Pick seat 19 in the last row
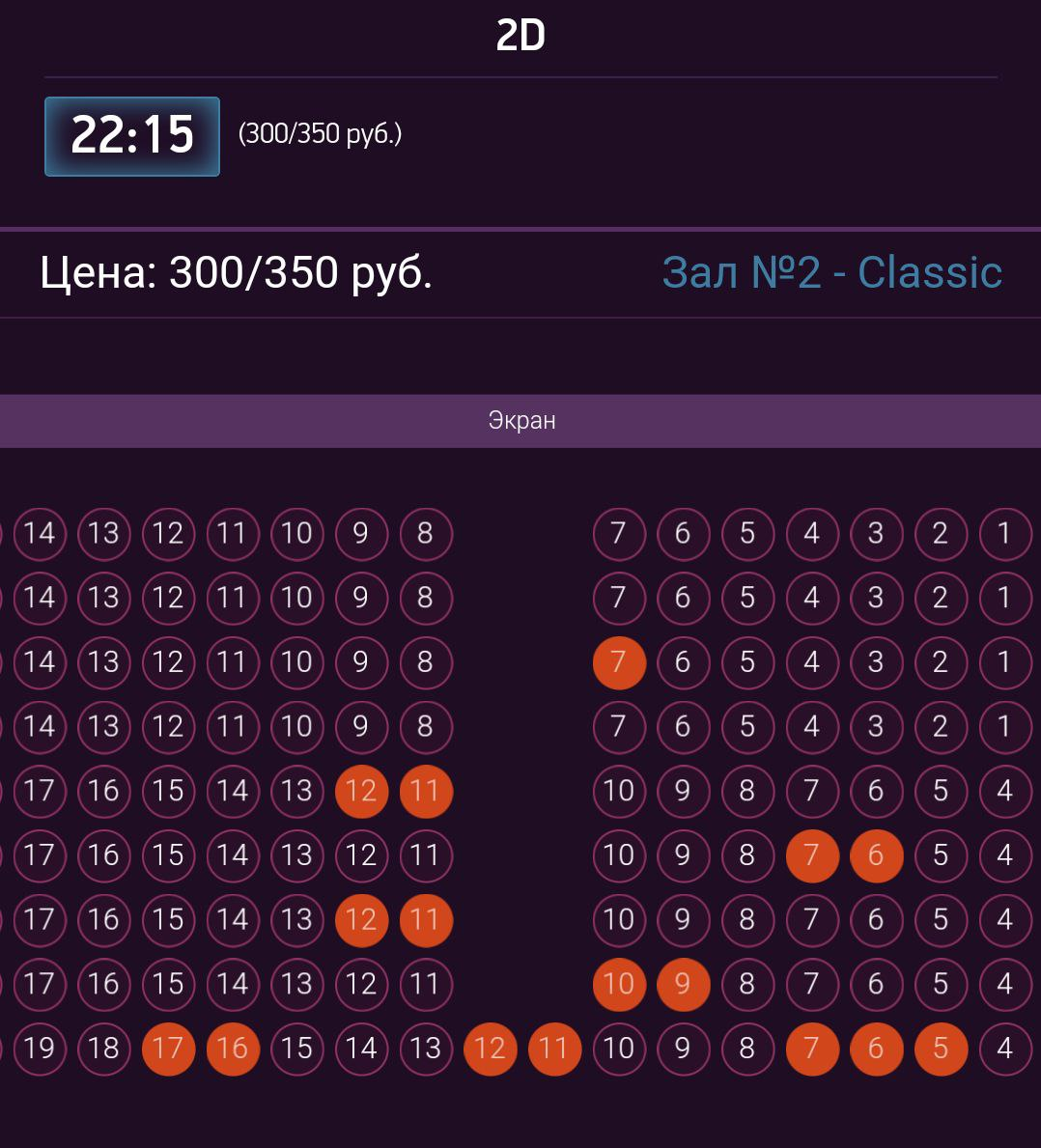 [x=40, y=1049]
